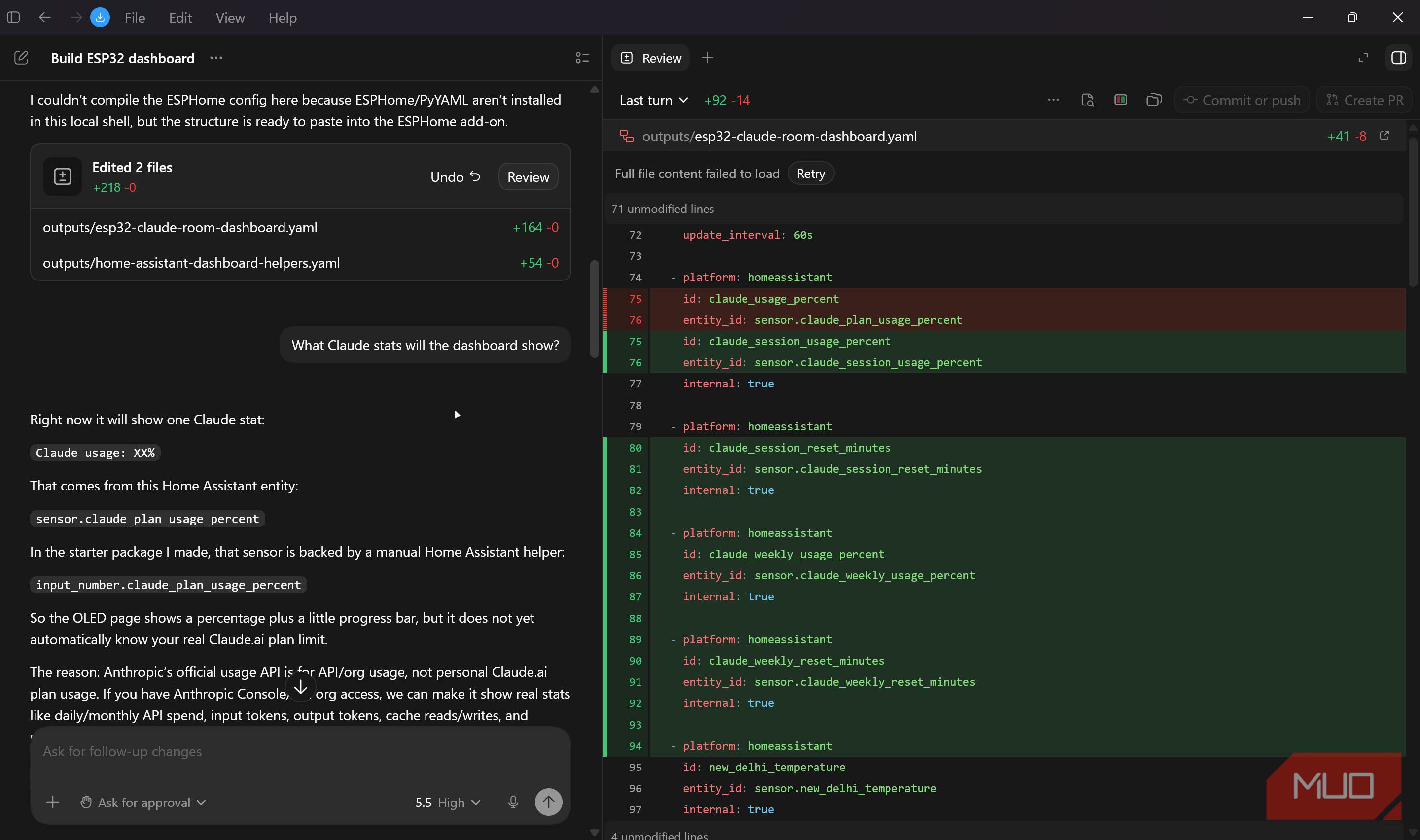
Task: Add attachment with plus icon
Action: 53,802
